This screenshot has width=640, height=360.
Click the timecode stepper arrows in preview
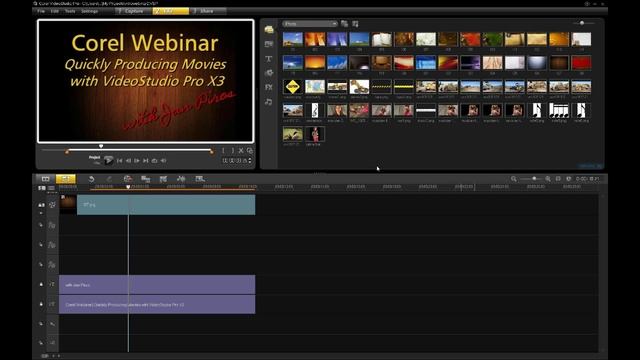250,161
